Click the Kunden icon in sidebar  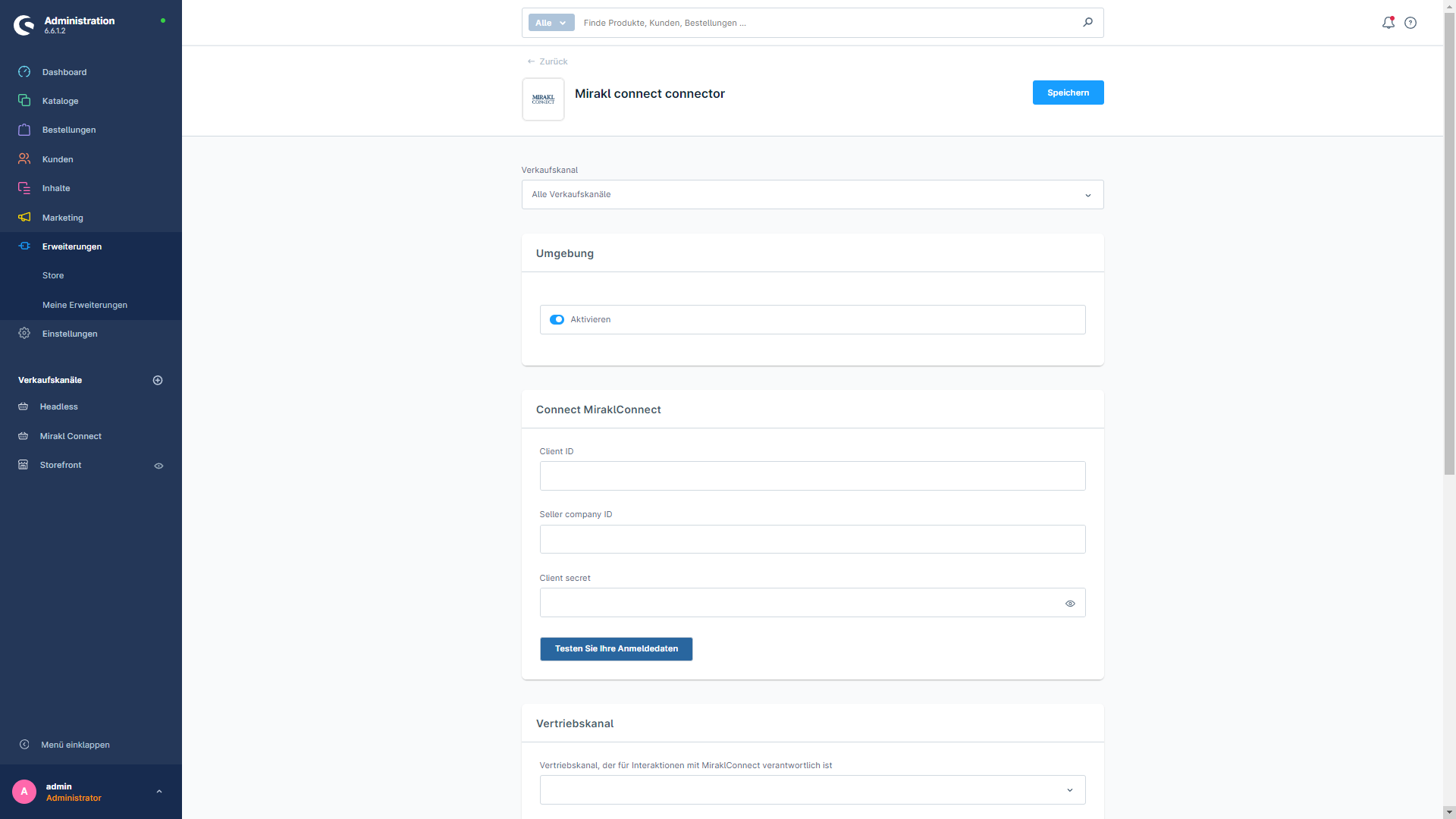24,158
